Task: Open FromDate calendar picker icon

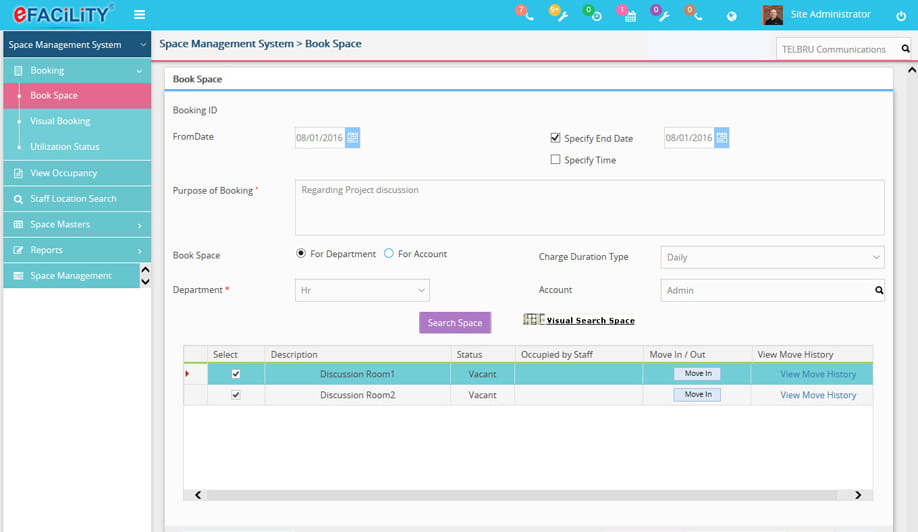Action: (353, 138)
